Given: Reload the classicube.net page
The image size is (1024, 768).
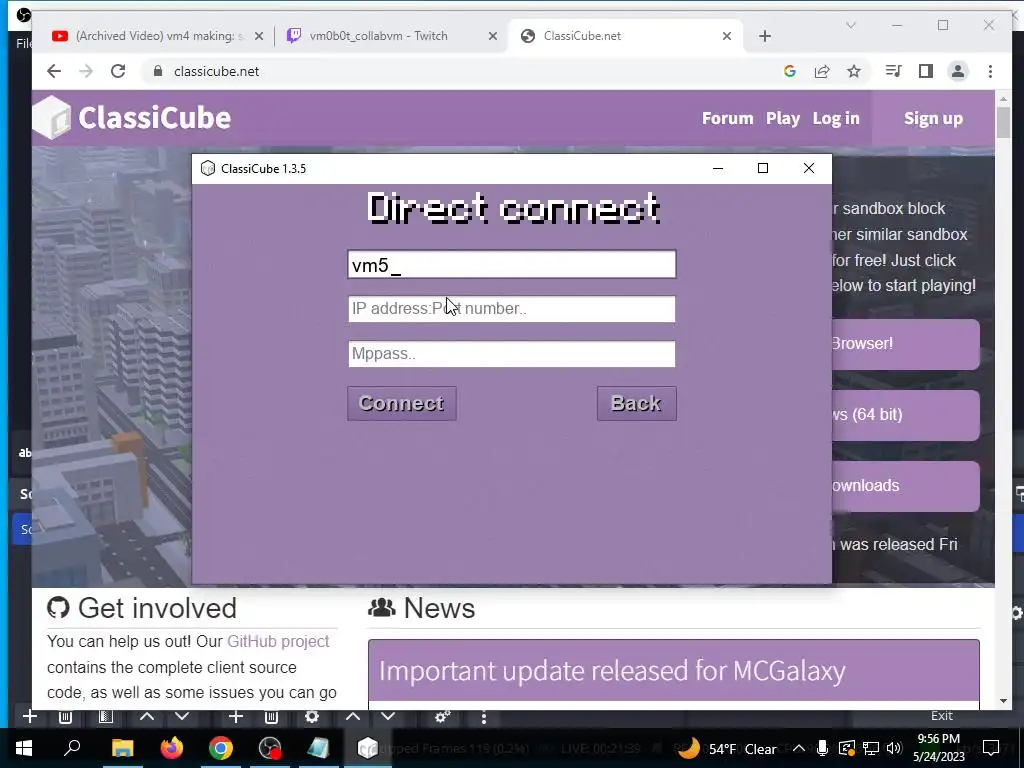Looking at the screenshot, I should [x=118, y=71].
